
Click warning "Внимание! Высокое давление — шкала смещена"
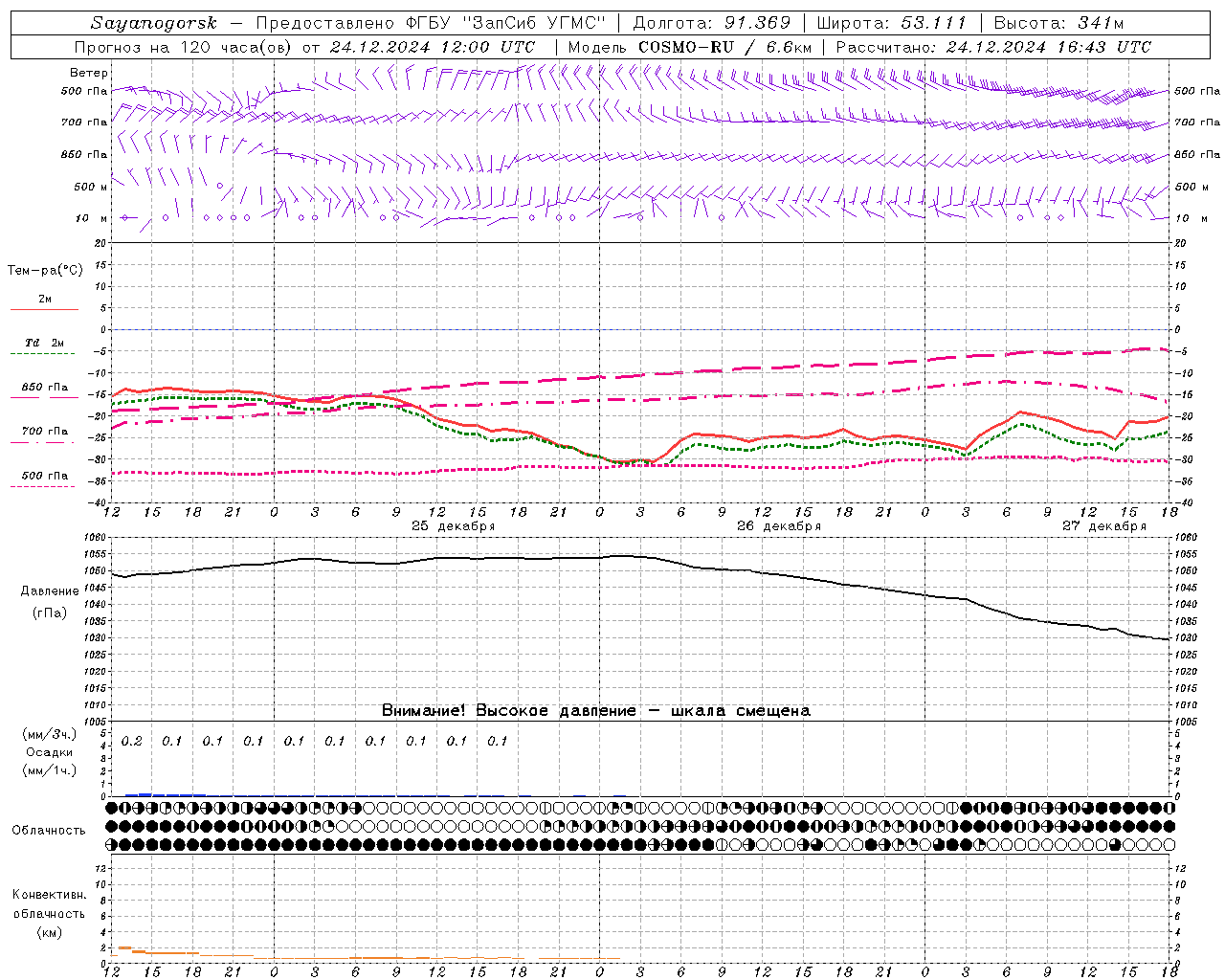[x=596, y=711]
